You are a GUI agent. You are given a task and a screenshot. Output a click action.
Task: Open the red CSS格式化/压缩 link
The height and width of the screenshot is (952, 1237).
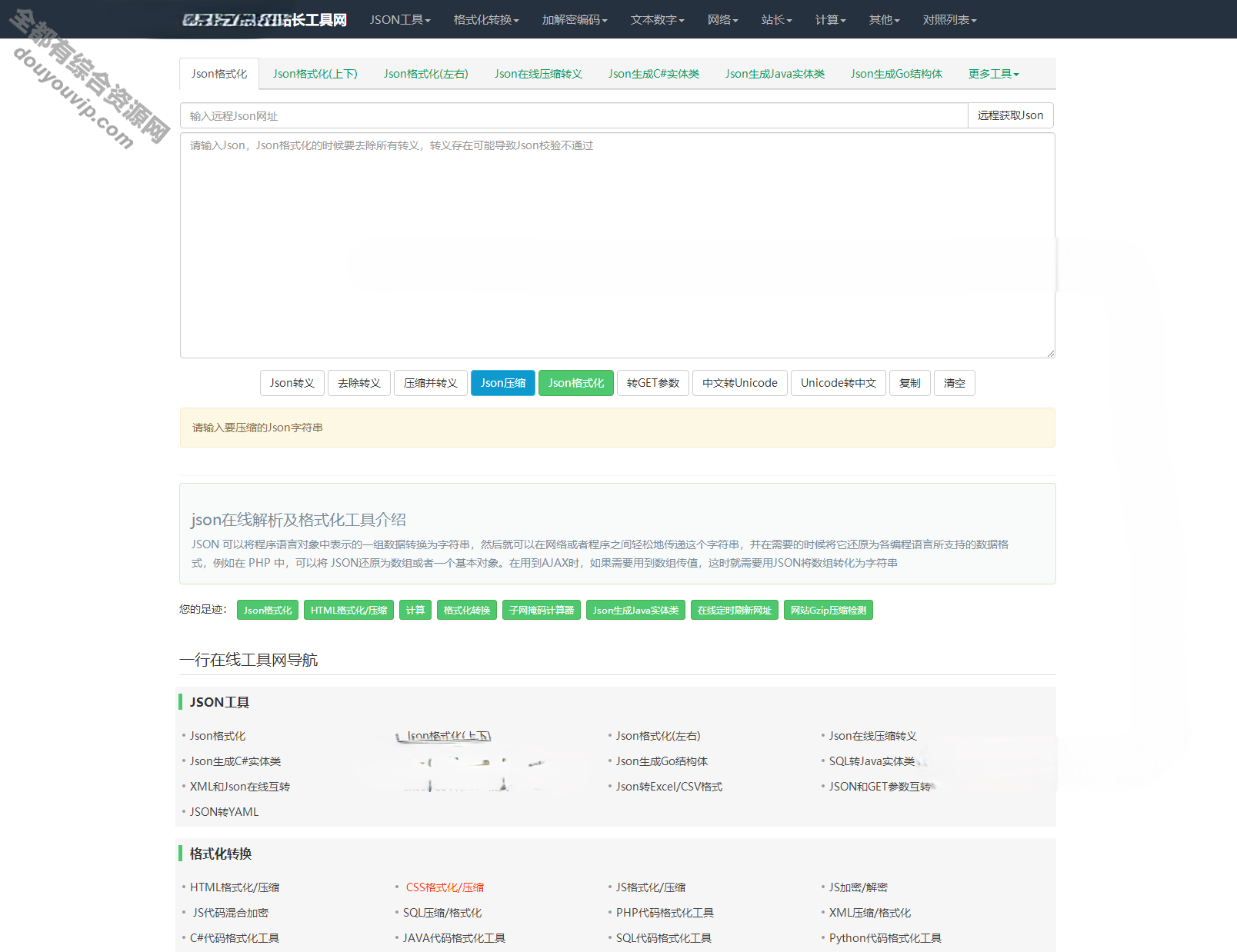coord(445,887)
